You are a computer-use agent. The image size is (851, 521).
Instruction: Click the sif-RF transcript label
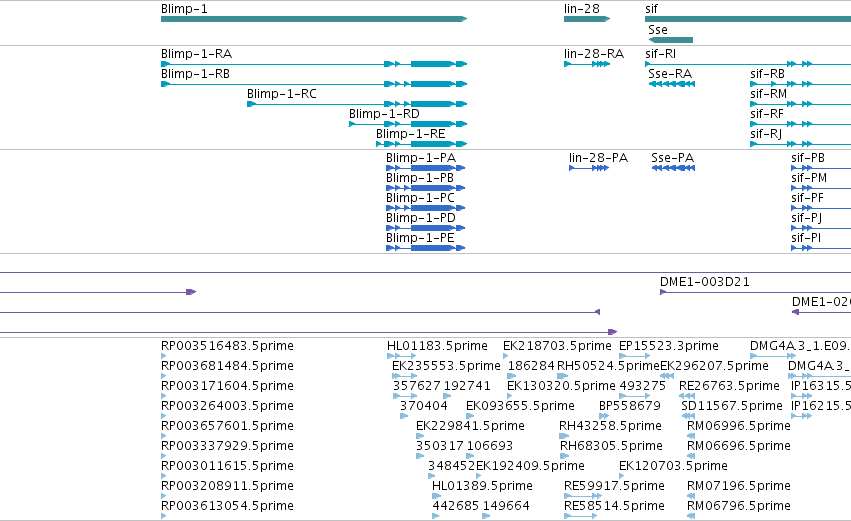767,114
